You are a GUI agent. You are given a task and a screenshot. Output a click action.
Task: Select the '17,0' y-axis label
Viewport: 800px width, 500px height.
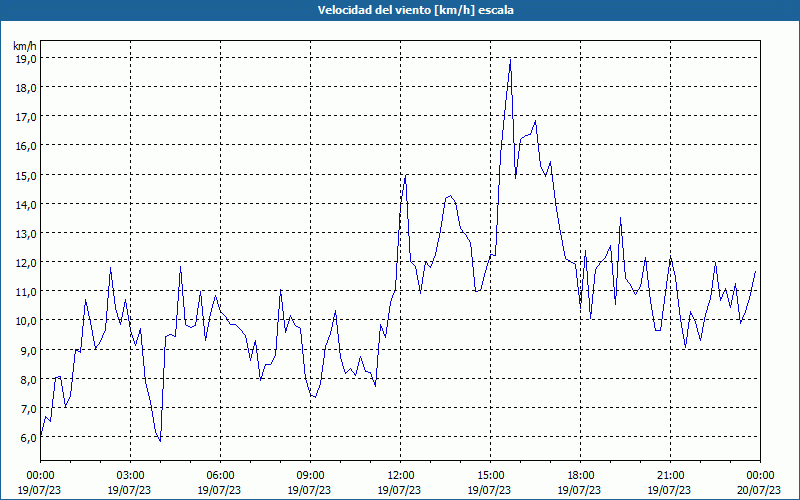(x=26, y=117)
